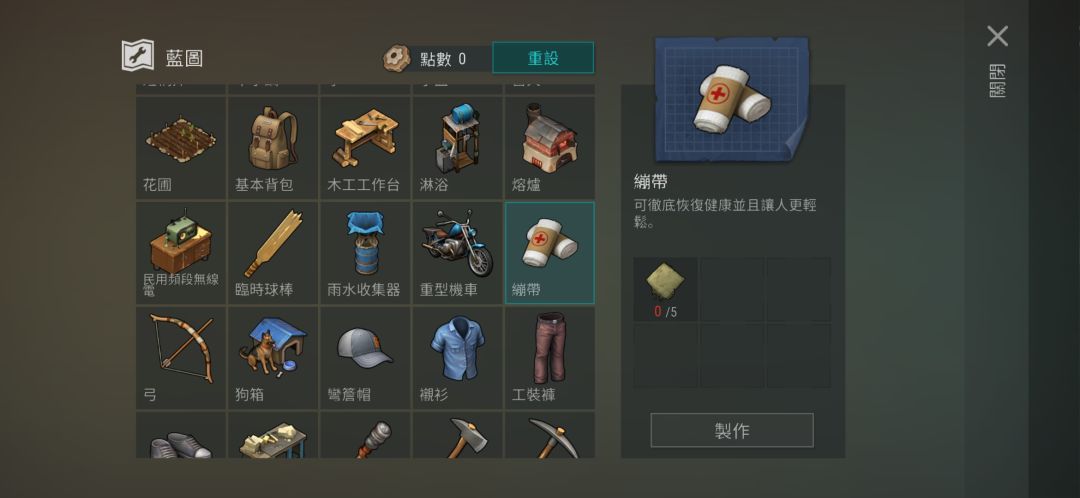Choose the 民用頻段無線電 radio blueprint

(x=181, y=253)
